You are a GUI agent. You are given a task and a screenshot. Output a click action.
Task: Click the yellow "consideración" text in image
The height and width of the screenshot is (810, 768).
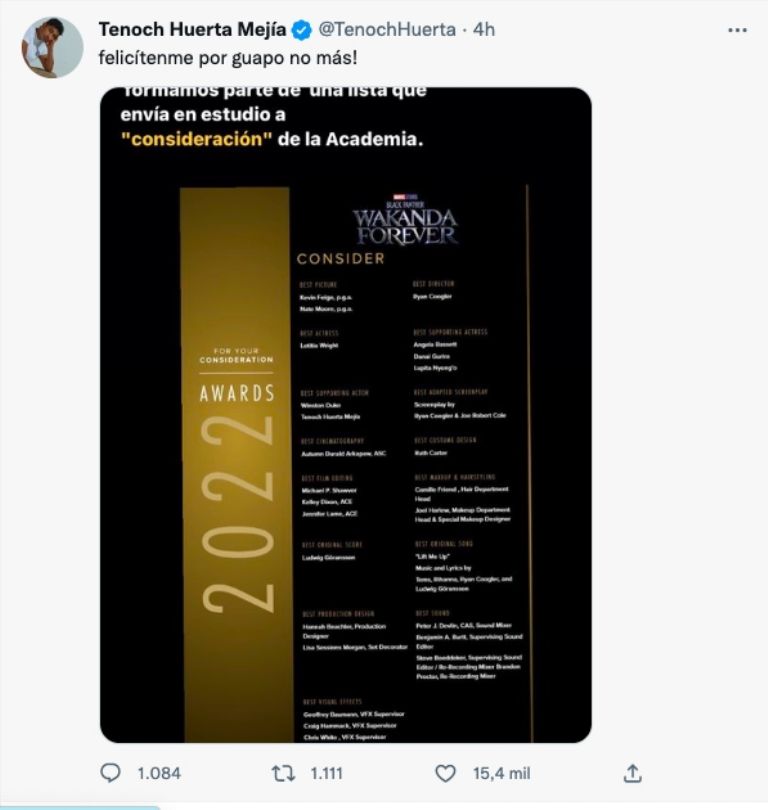click(196, 139)
